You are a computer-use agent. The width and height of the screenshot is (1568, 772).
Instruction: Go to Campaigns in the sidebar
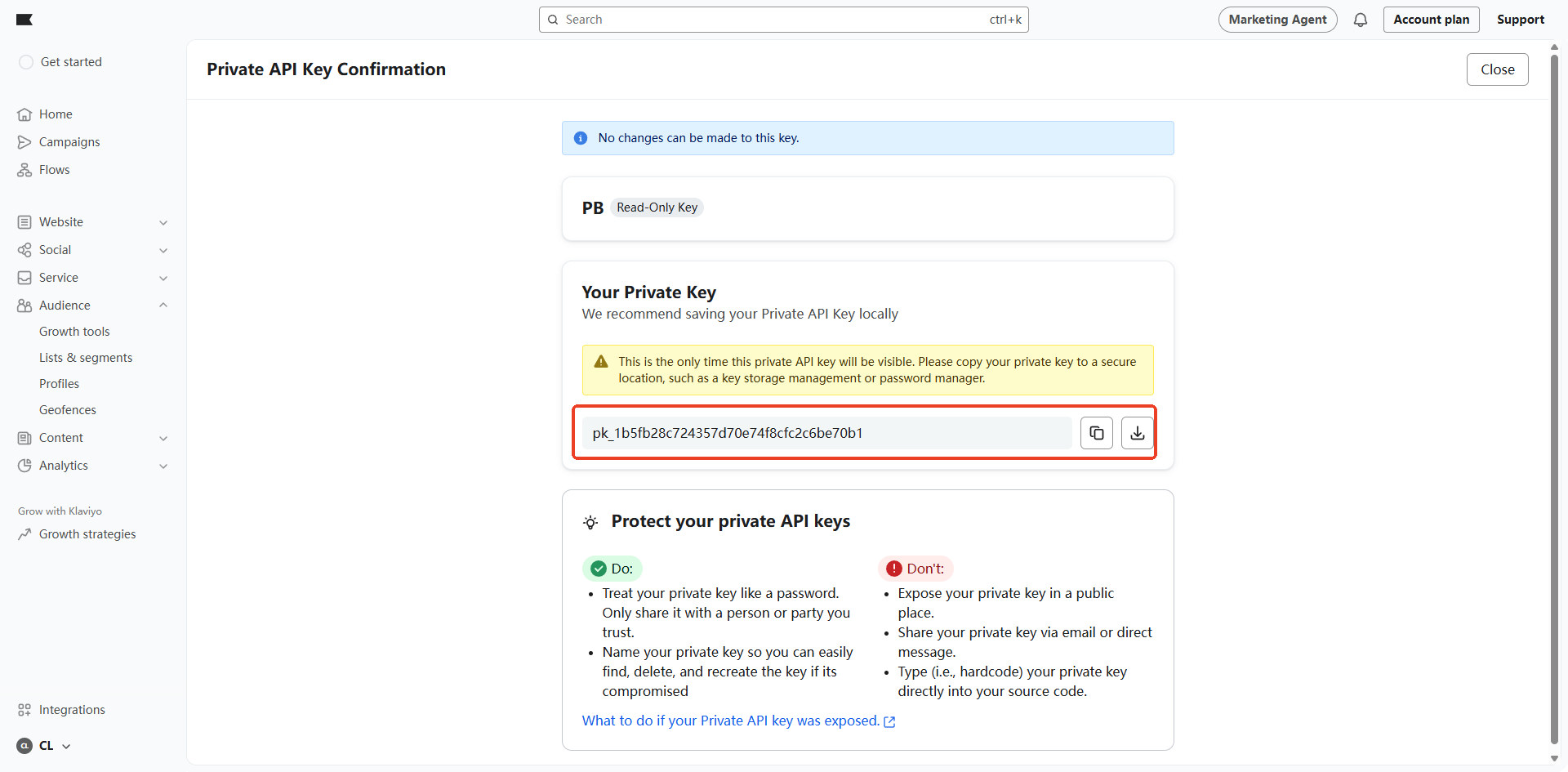(x=69, y=142)
